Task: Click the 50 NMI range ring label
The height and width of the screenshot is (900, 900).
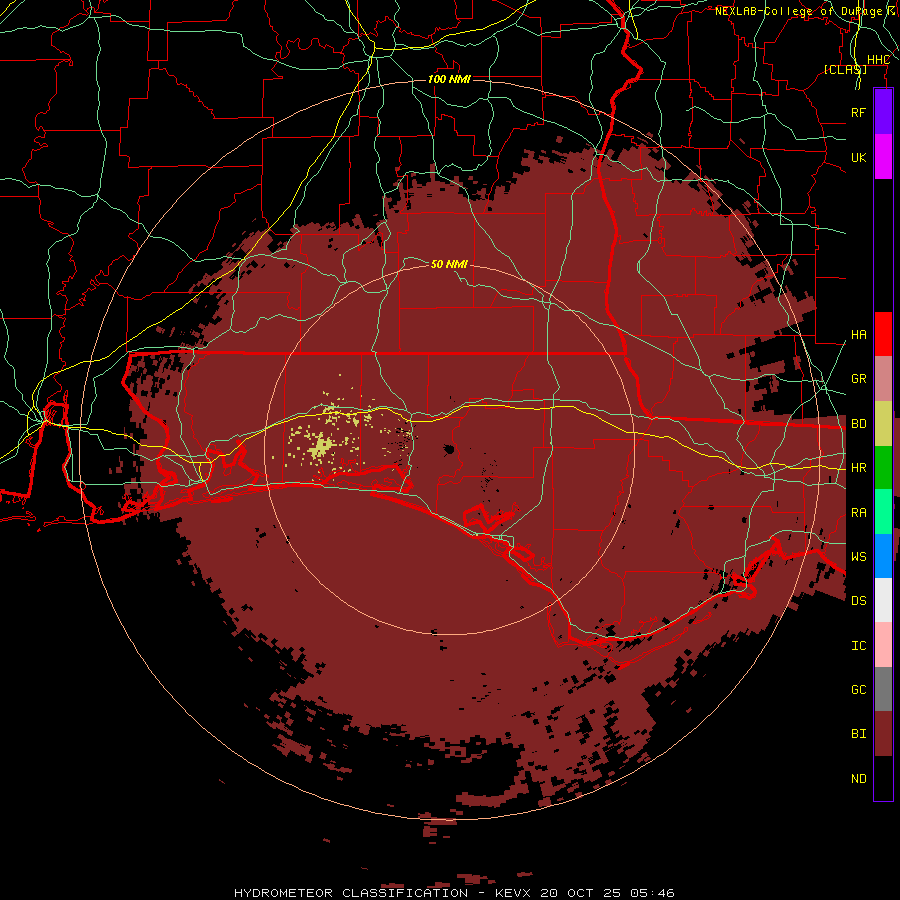Action: (x=449, y=264)
